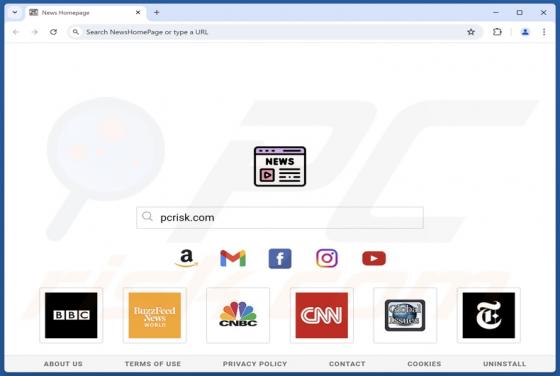560x376 pixels.
Task: Open the tab search dropdown arrow
Action: tap(15, 12)
